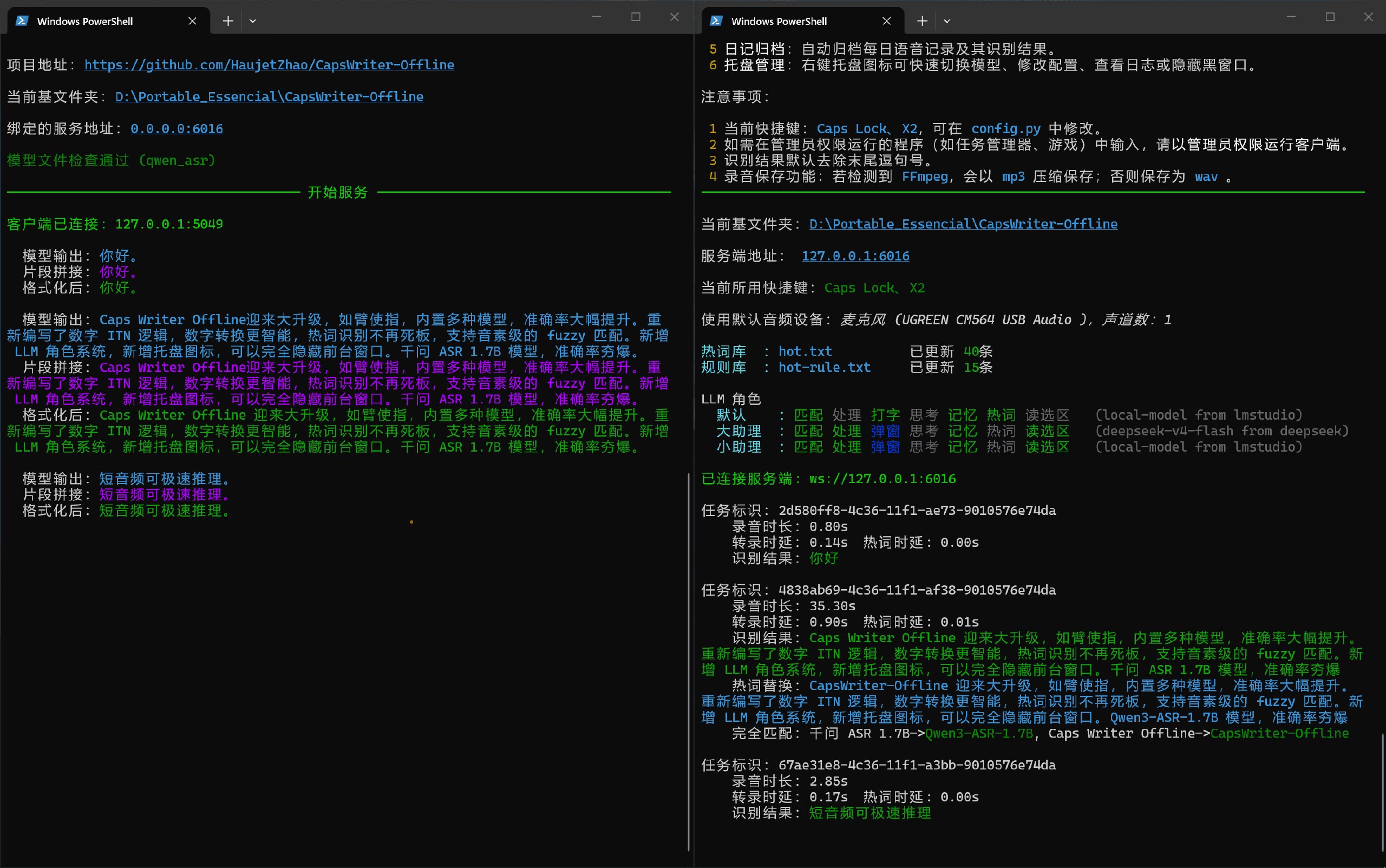Click '打字' in the 默认 role row
The height and width of the screenshot is (868, 1386).
886,415
